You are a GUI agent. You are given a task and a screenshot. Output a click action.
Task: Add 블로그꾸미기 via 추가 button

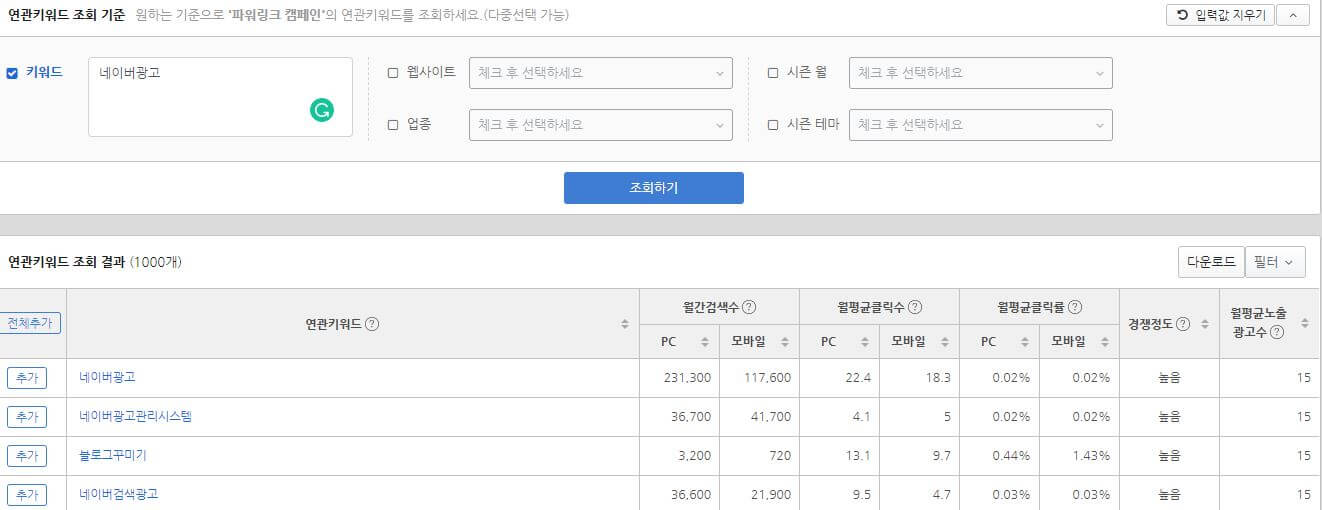click(27, 456)
